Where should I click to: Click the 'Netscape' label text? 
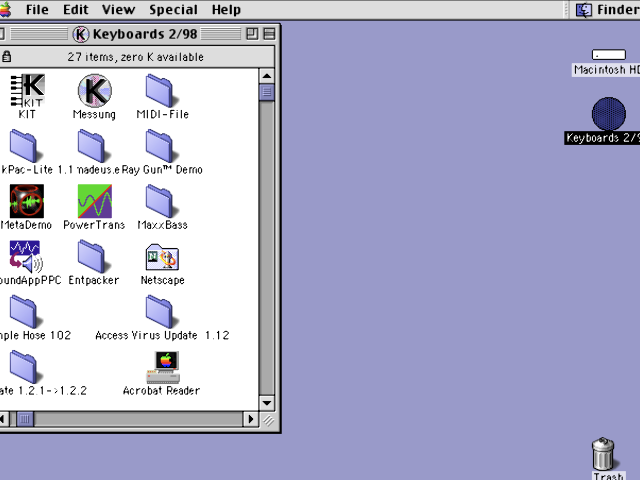click(162, 280)
